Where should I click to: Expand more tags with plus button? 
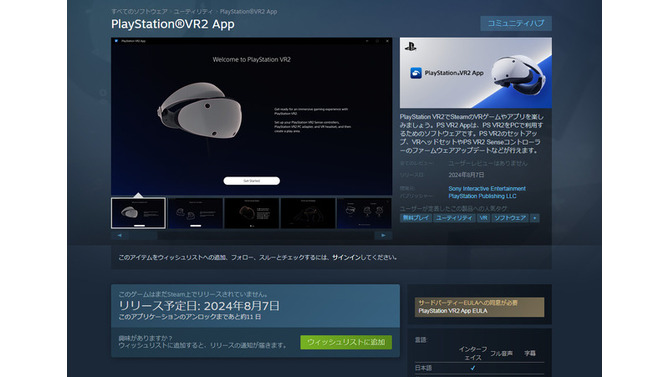(535, 218)
